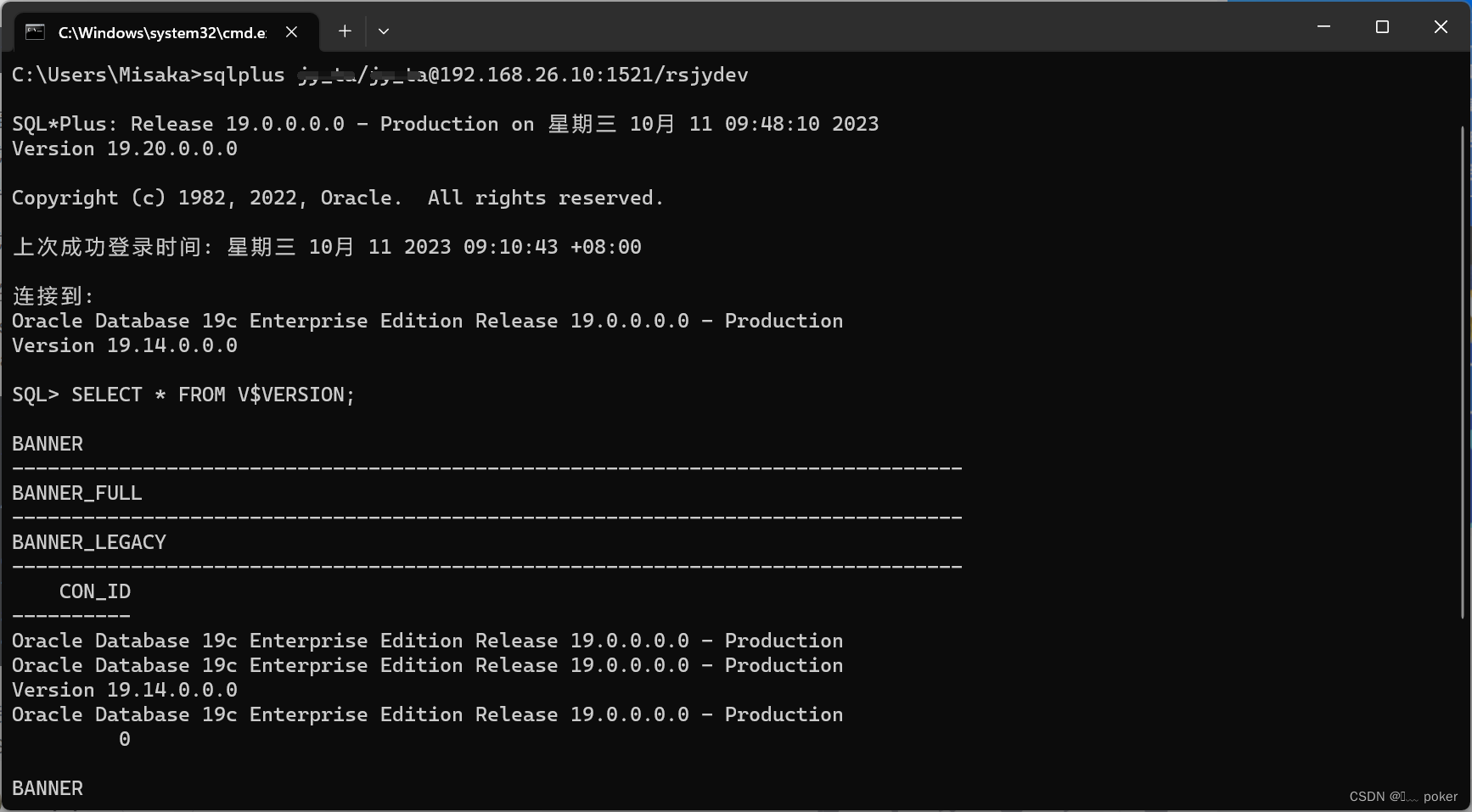Select the C:\Windows\system32\cmd.exe tab
The width and height of the screenshot is (1472, 812).
tap(166, 32)
